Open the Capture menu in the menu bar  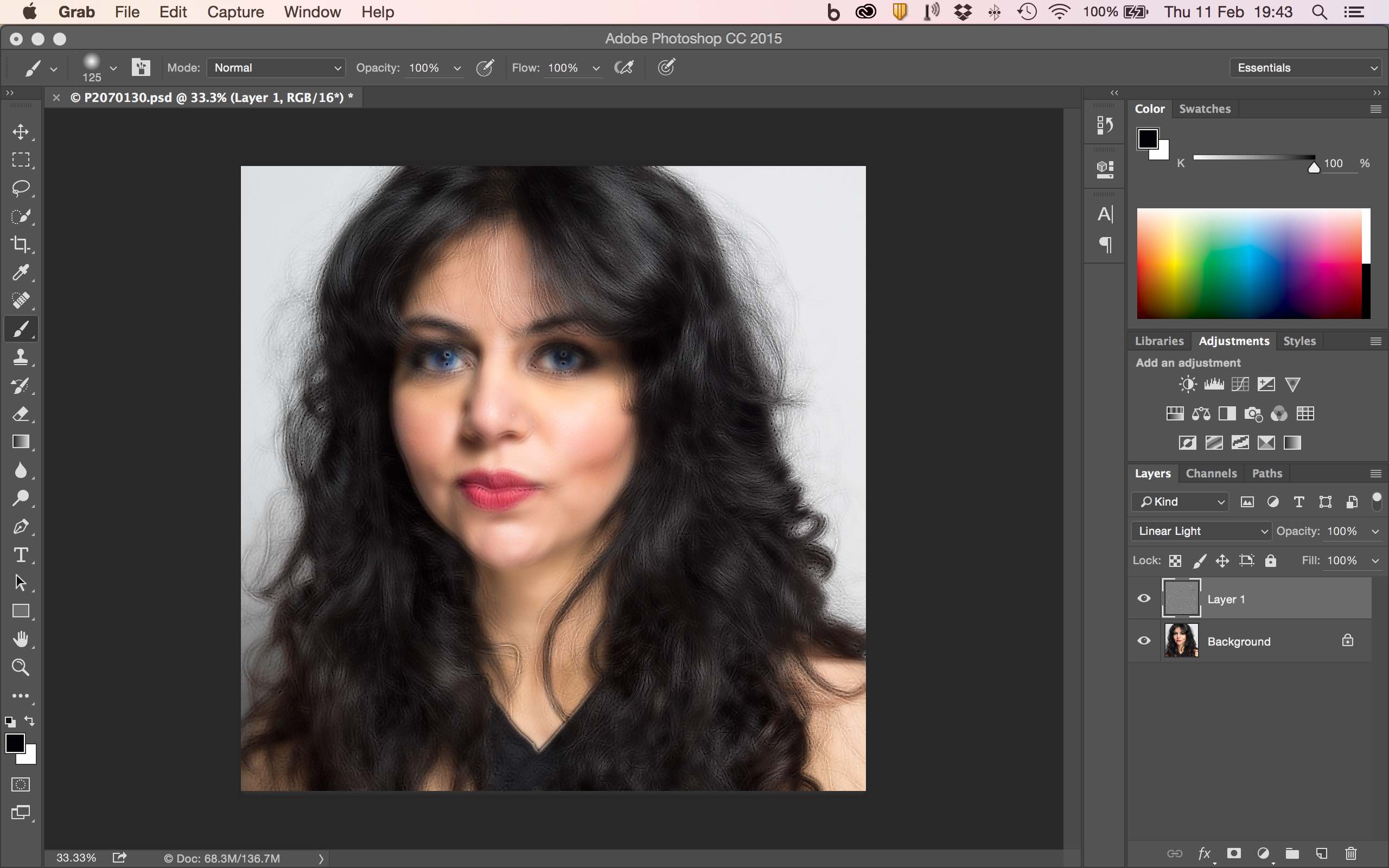(235, 11)
